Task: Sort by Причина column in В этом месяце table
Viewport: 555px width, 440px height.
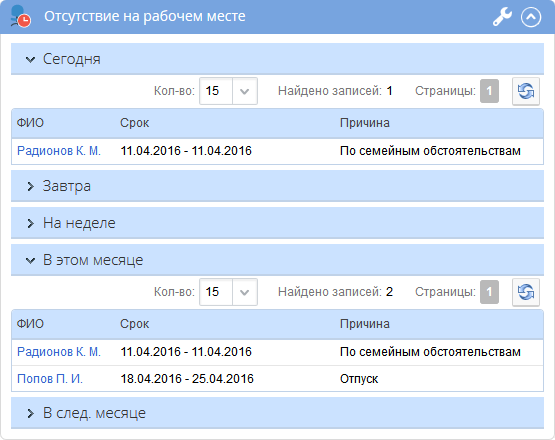Action: point(365,324)
